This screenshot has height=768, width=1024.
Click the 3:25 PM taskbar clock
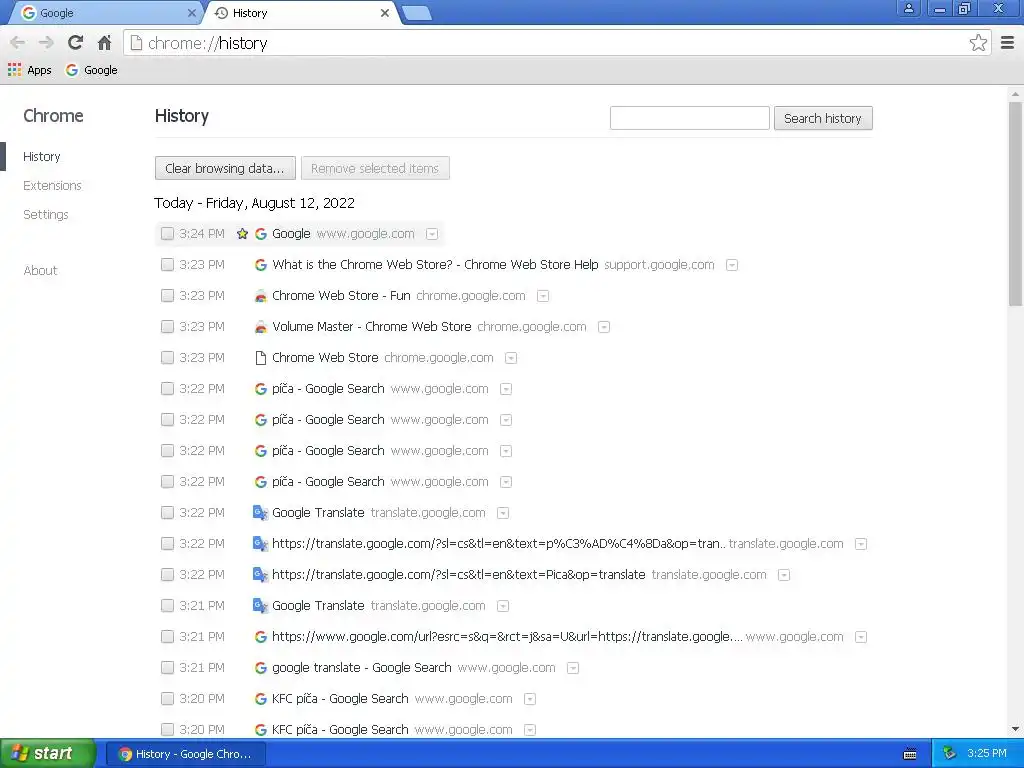coord(987,753)
